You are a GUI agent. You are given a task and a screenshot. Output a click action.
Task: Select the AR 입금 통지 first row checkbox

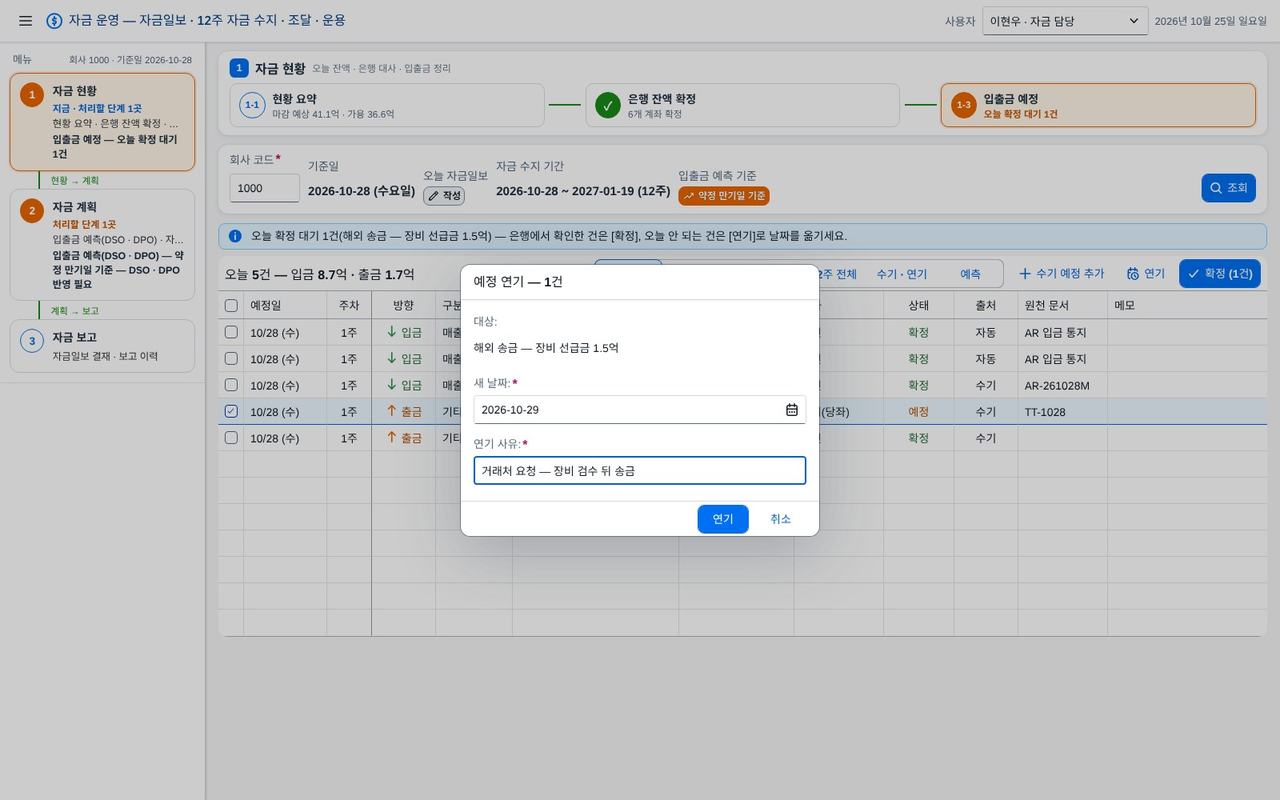[x=231, y=332]
